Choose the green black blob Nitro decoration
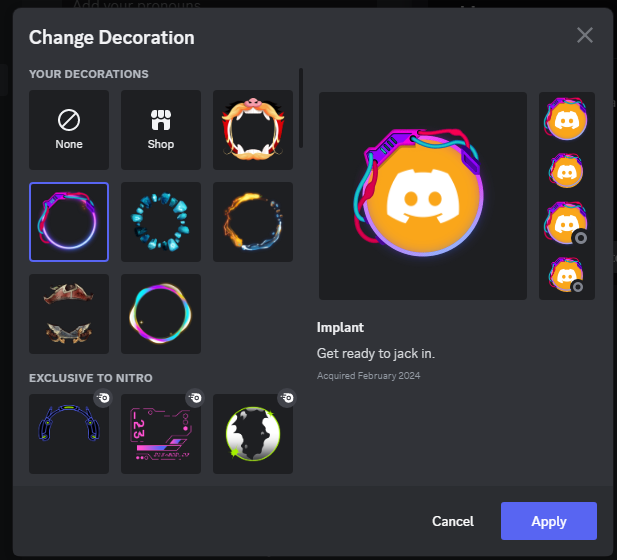This screenshot has height=560, width=617. coord(253,434)
